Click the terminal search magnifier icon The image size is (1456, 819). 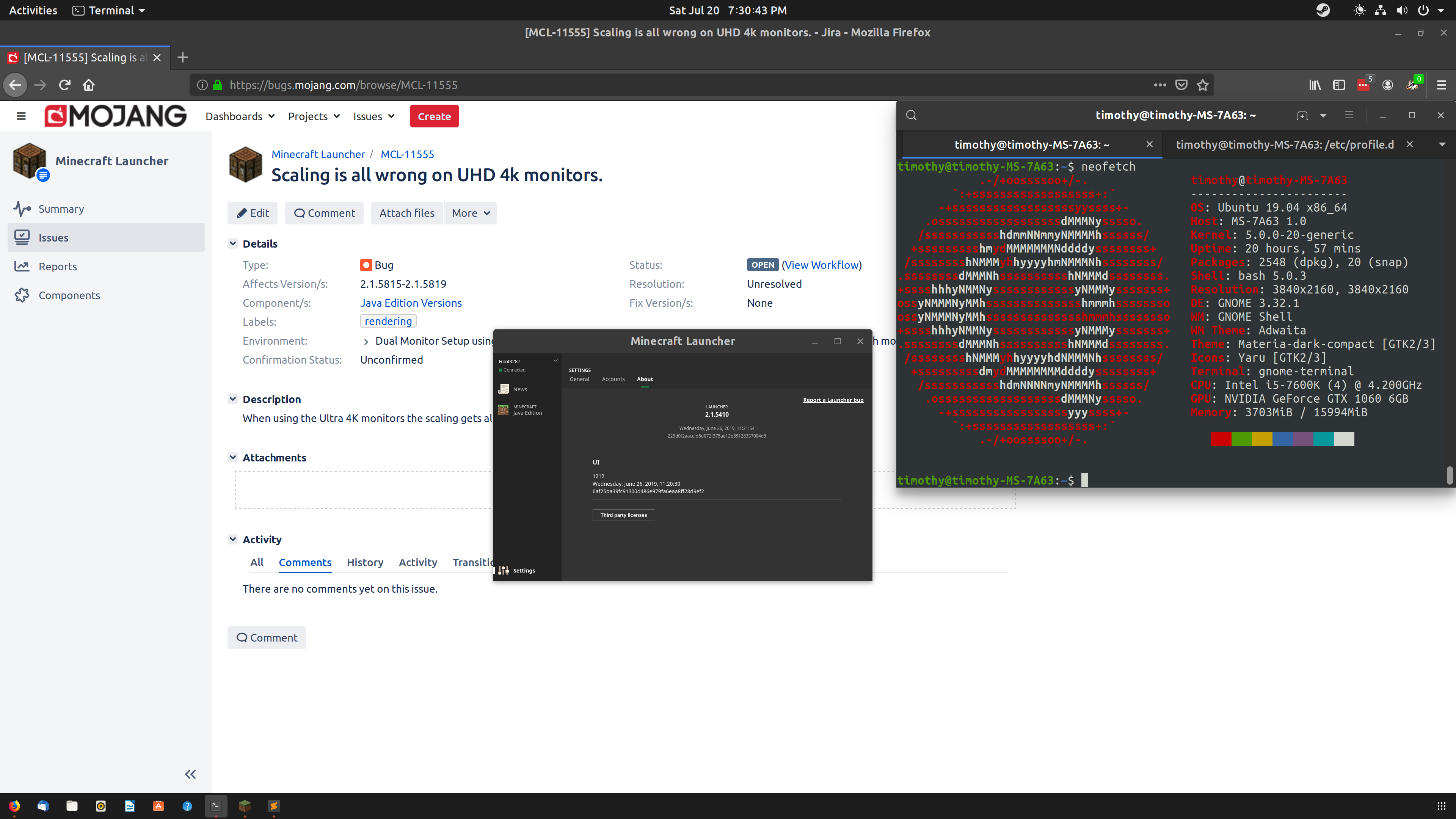pyautogui.click(x=911, y=115)
